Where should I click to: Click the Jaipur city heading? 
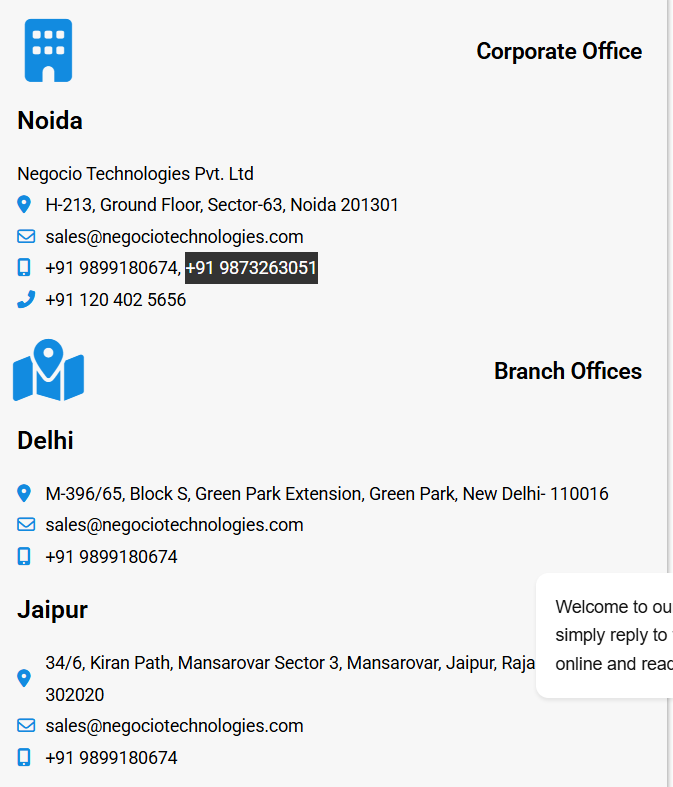(52, 610)
